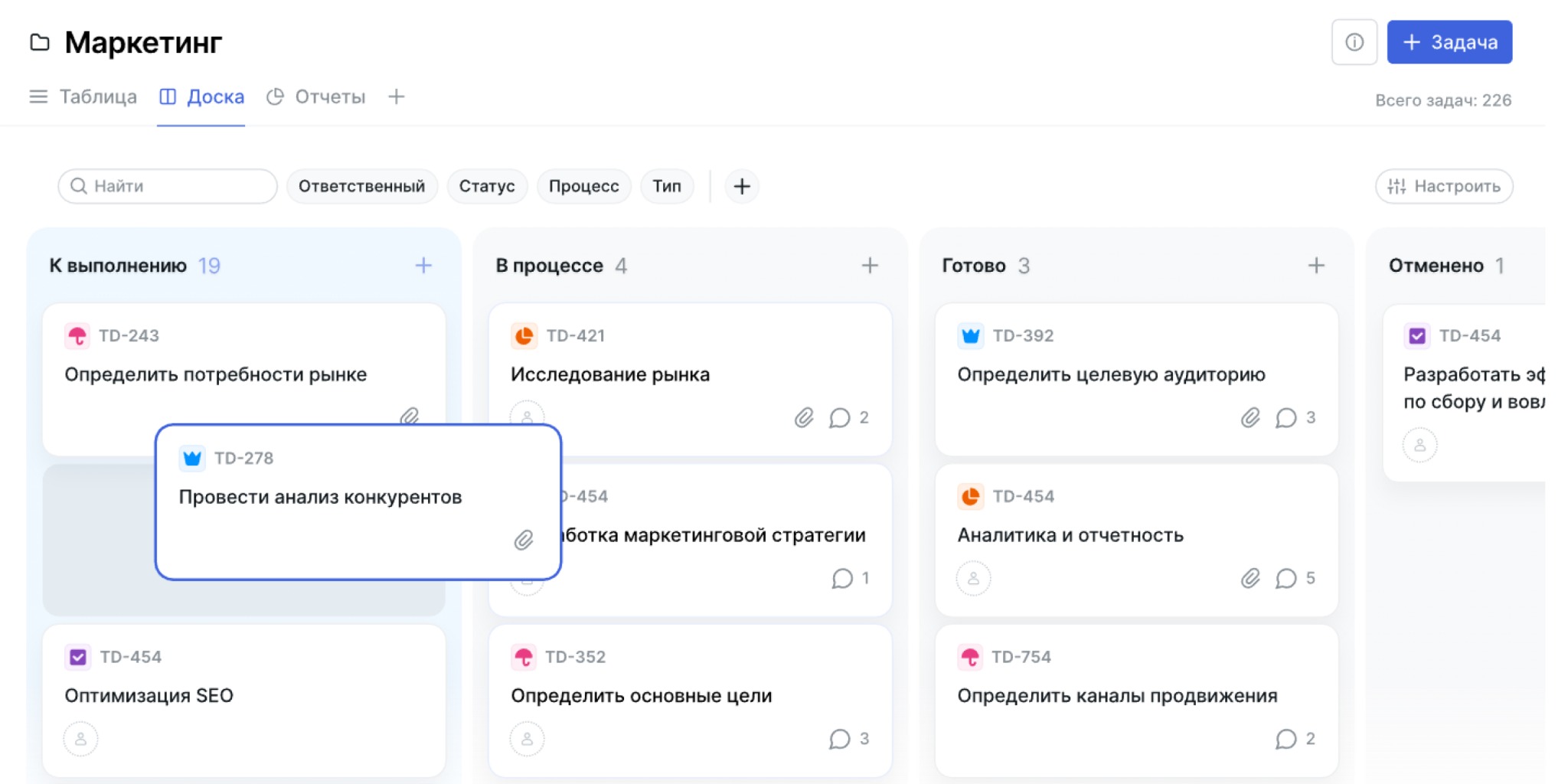Click checkbox icon on Отменено column card
This screenshot has height=784, width=1568.
coord(1417,335)
